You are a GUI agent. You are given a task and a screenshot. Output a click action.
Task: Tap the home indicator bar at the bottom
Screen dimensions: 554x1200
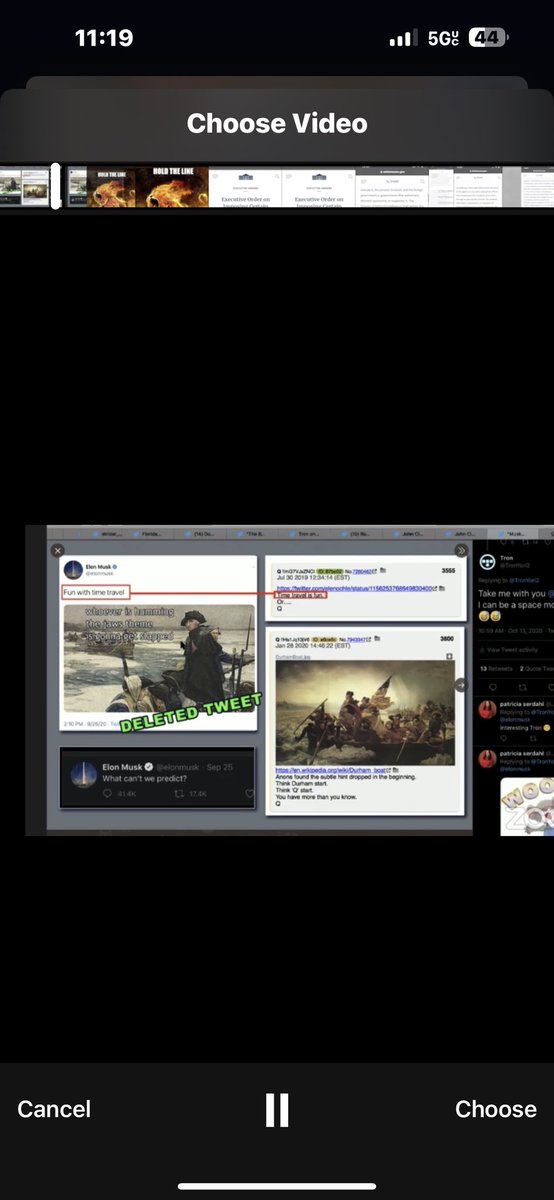pyautogui.click(x=277, y=1187)
